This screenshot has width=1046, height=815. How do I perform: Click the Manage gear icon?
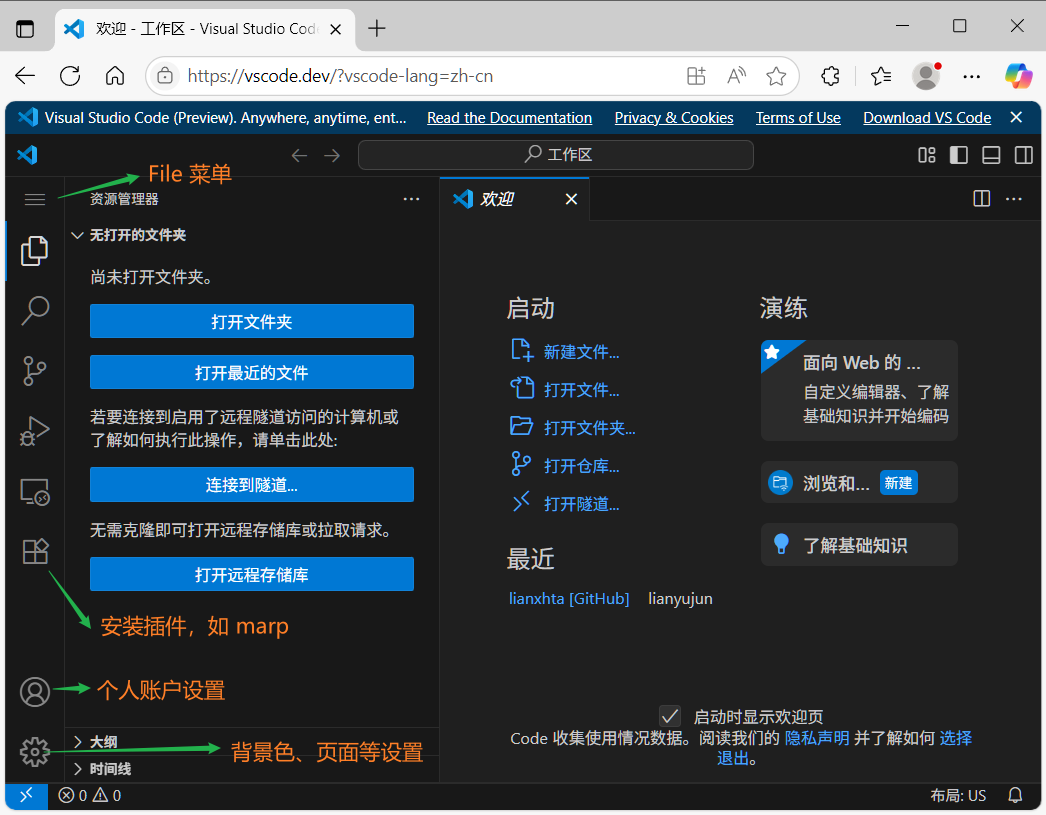point(34,751)
